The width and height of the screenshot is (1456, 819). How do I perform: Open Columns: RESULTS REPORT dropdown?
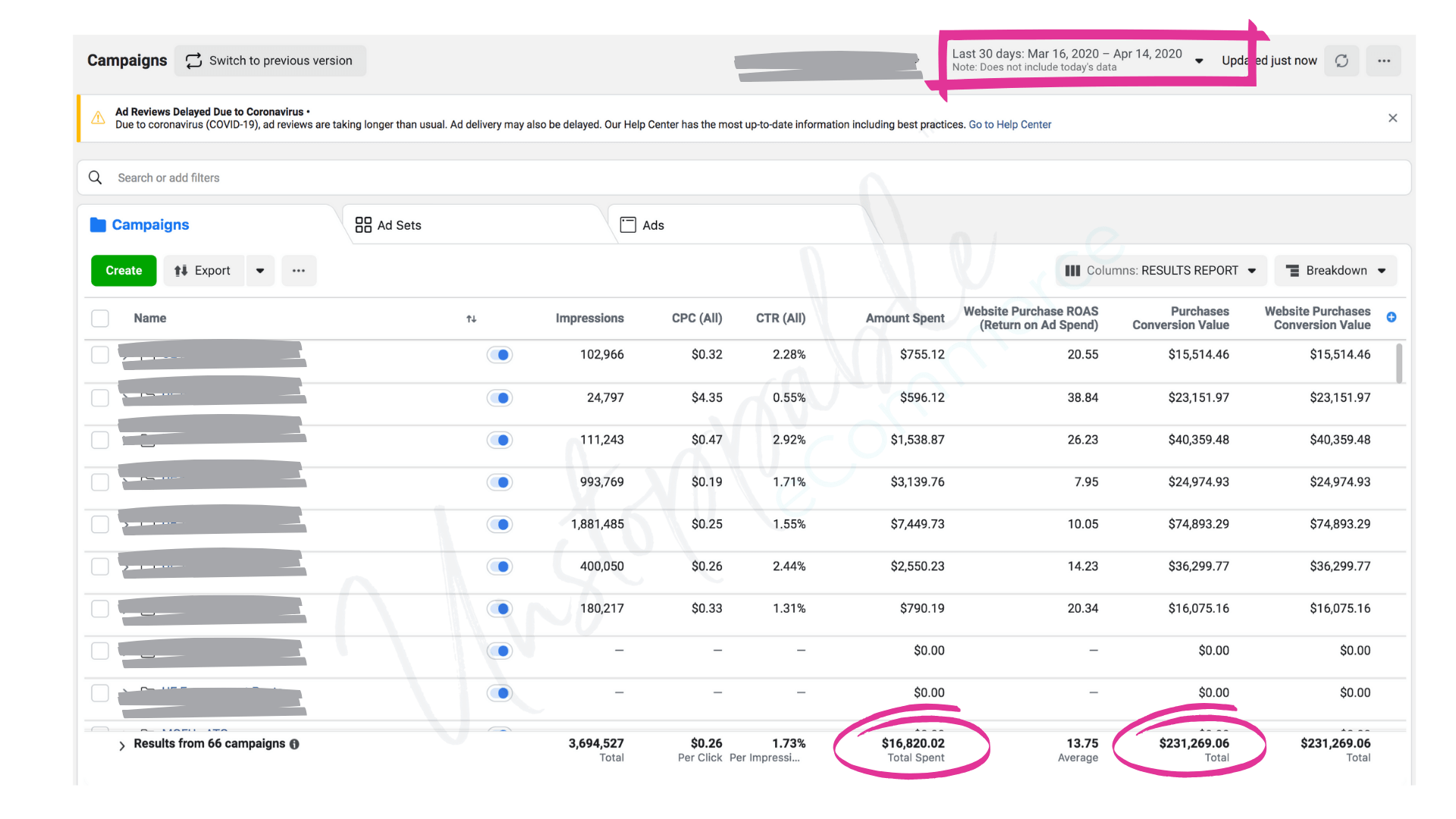1161,271
